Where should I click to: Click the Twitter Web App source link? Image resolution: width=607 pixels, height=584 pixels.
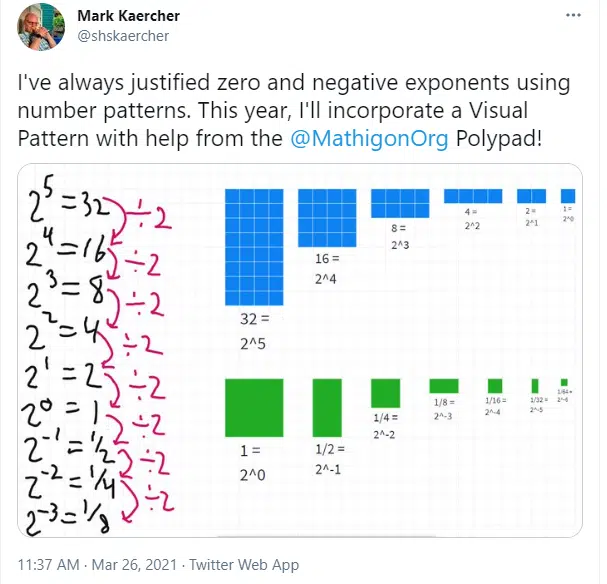point(244,565)
